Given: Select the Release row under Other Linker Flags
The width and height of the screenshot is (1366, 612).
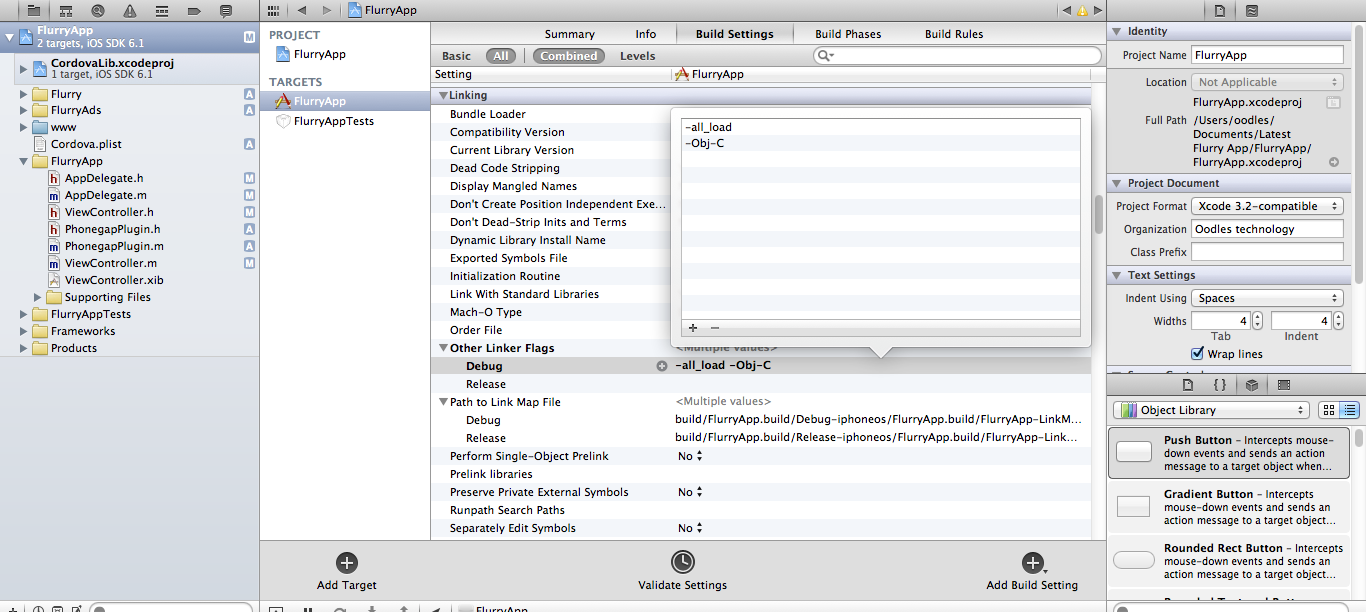Looking at the screenshot, I should pos(761,385).
